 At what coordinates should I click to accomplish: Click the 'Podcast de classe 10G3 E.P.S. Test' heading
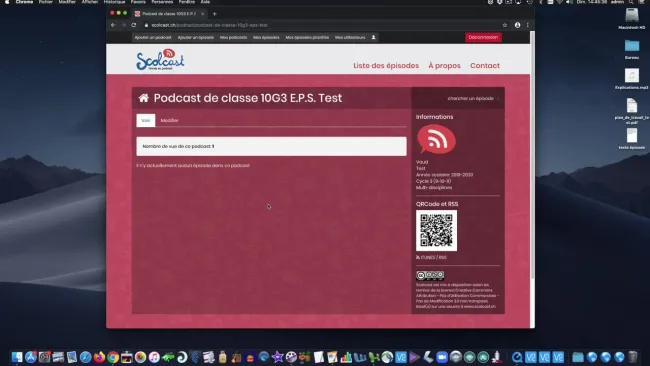click(x=248, y=98)
